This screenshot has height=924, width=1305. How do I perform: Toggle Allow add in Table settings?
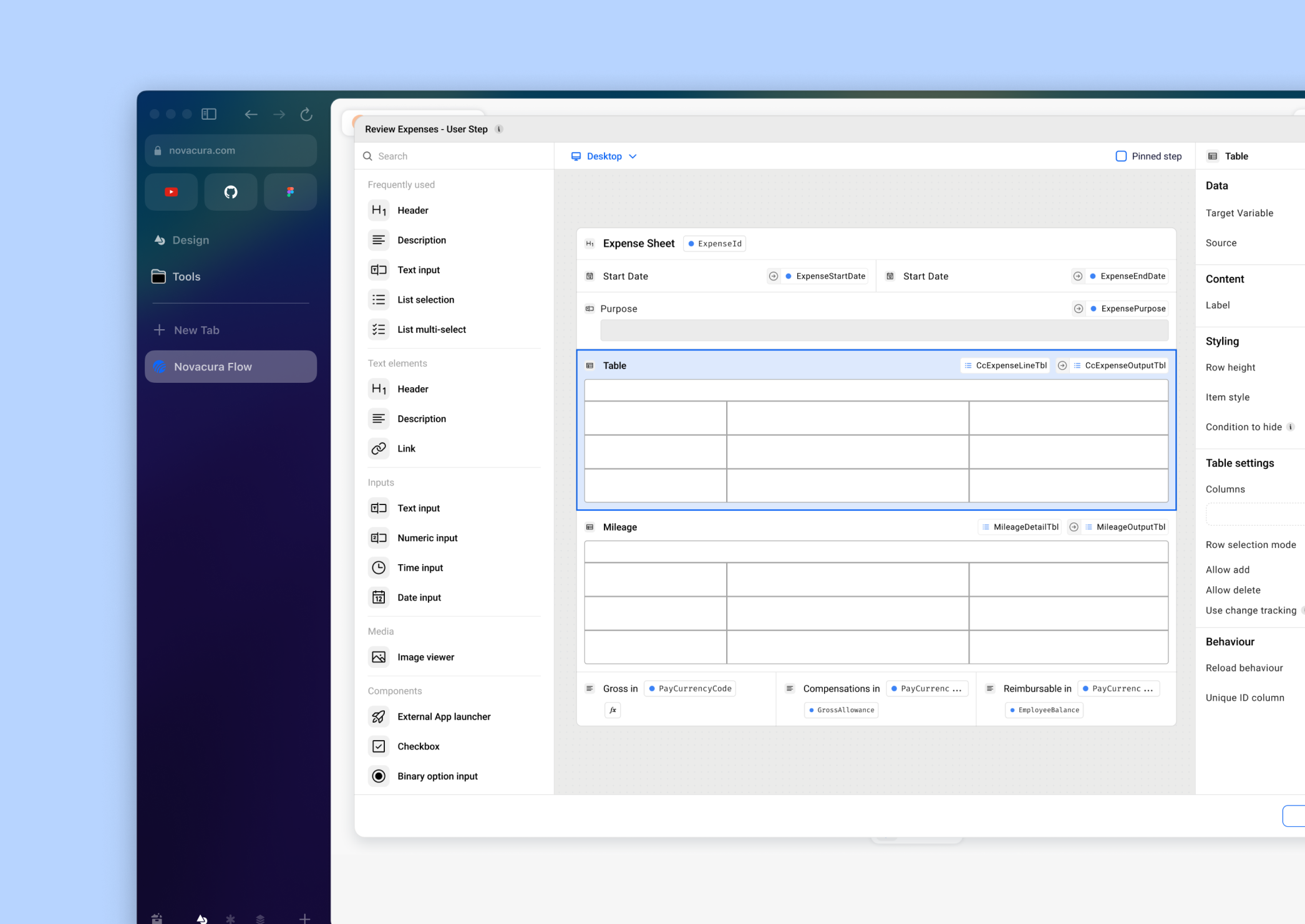click(1227, 569)
